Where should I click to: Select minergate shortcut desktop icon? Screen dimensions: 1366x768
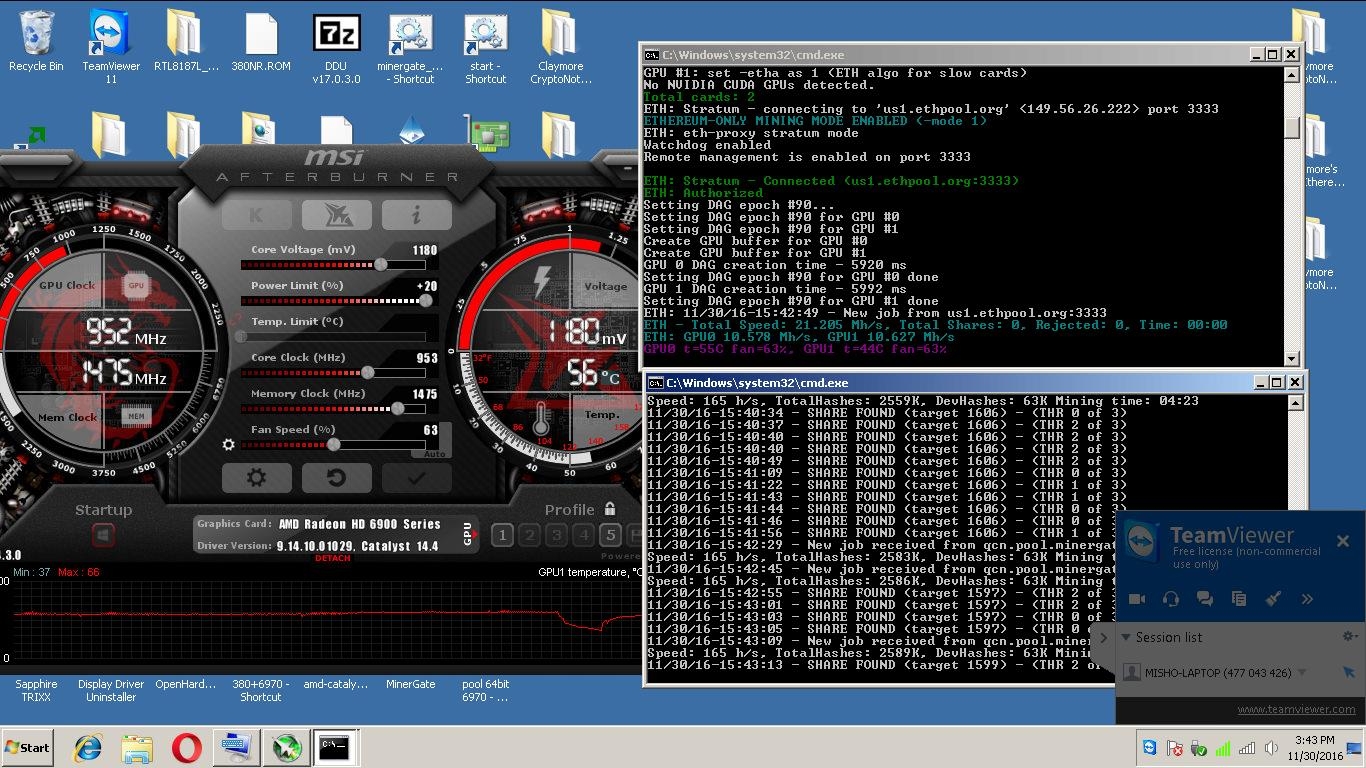point(410,49)
